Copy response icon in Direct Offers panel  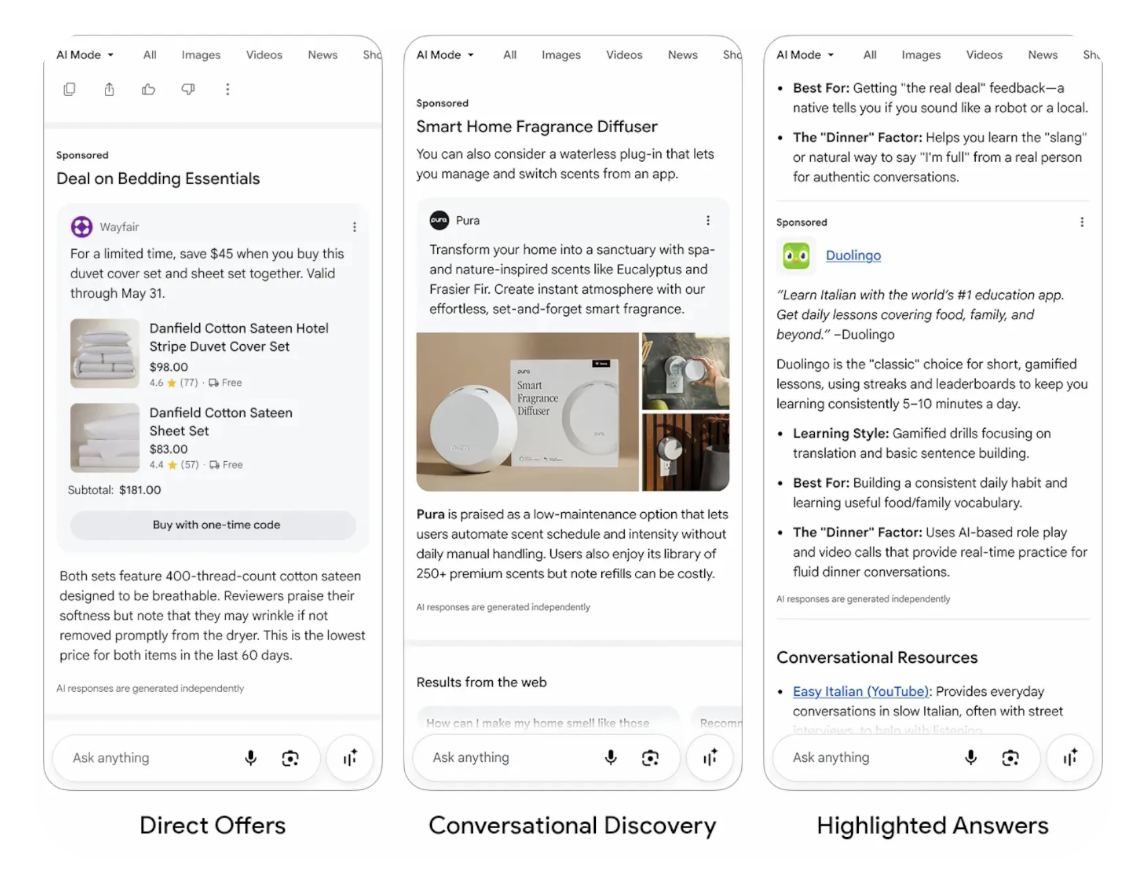[70, 89]
